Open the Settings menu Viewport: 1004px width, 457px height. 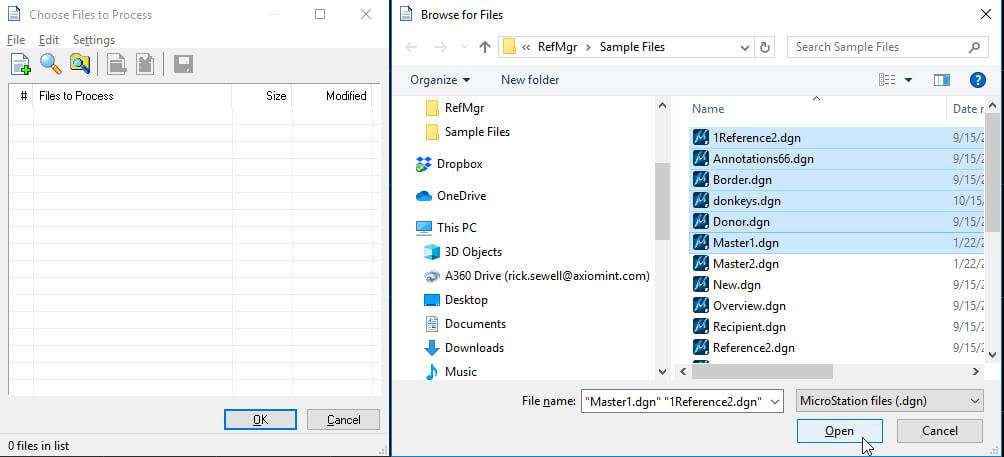(x=93, y=40)
